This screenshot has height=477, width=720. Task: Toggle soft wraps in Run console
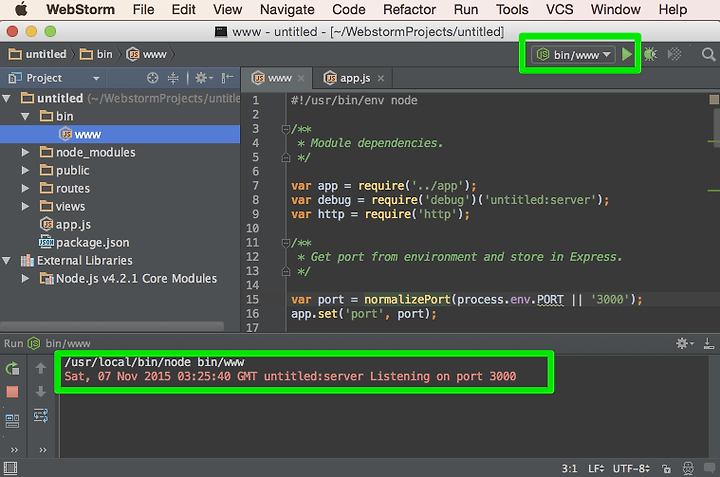41,415
